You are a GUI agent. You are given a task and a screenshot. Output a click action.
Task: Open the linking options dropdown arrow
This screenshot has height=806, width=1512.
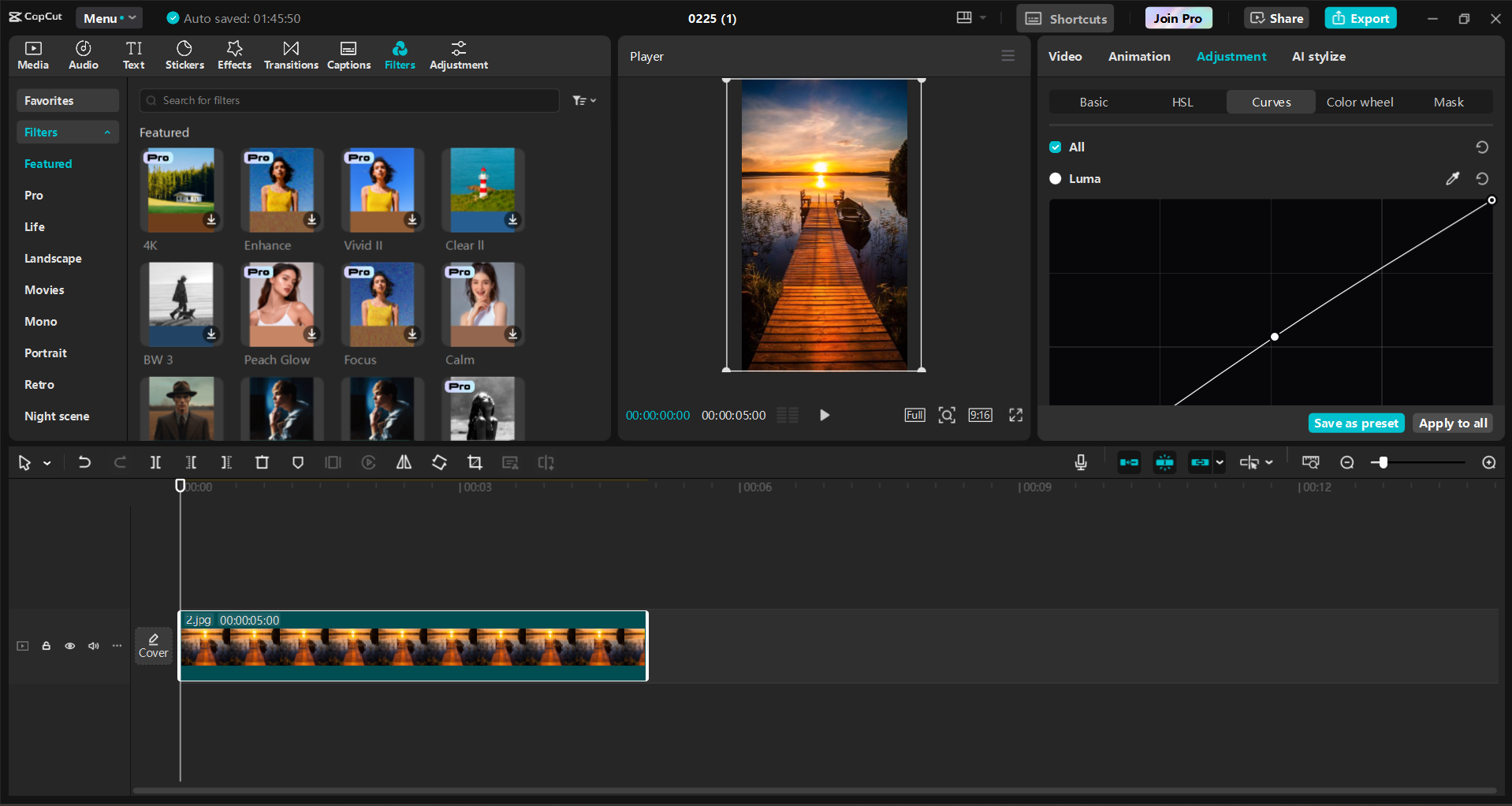tap(1218, 462)
